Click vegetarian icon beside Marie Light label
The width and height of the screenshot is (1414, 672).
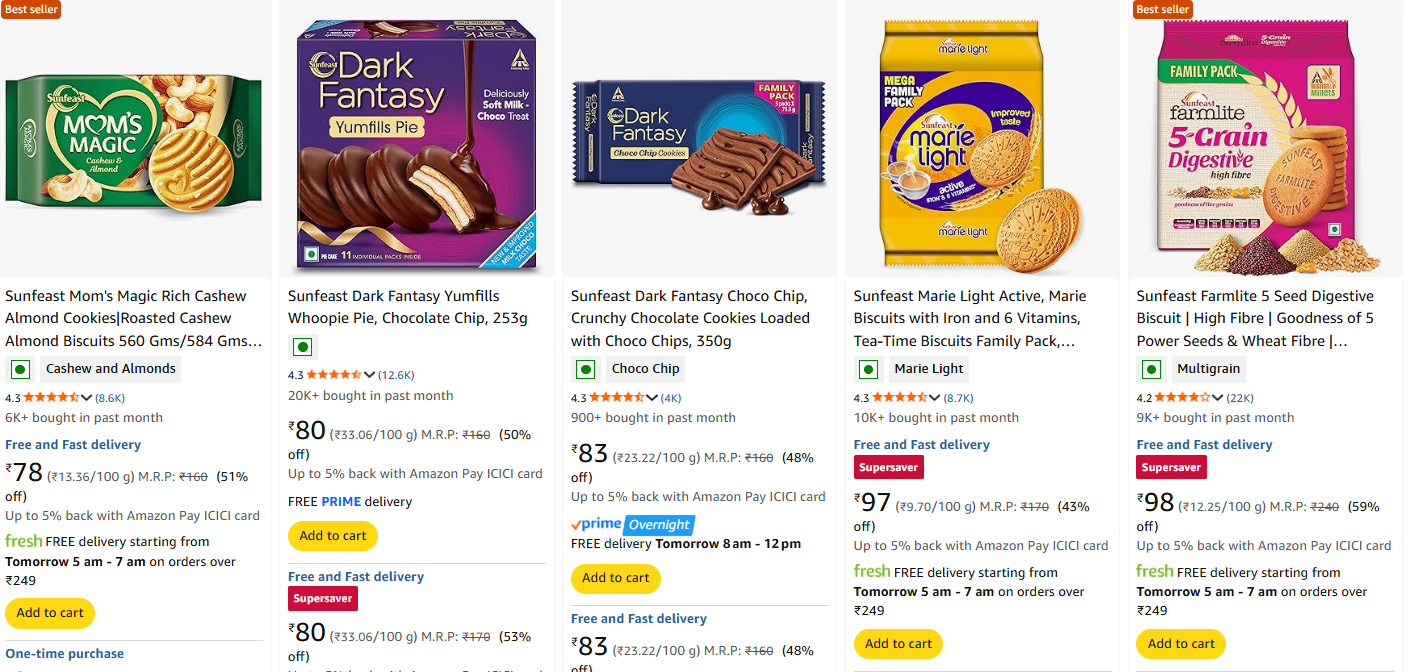(x=868, y=369)
